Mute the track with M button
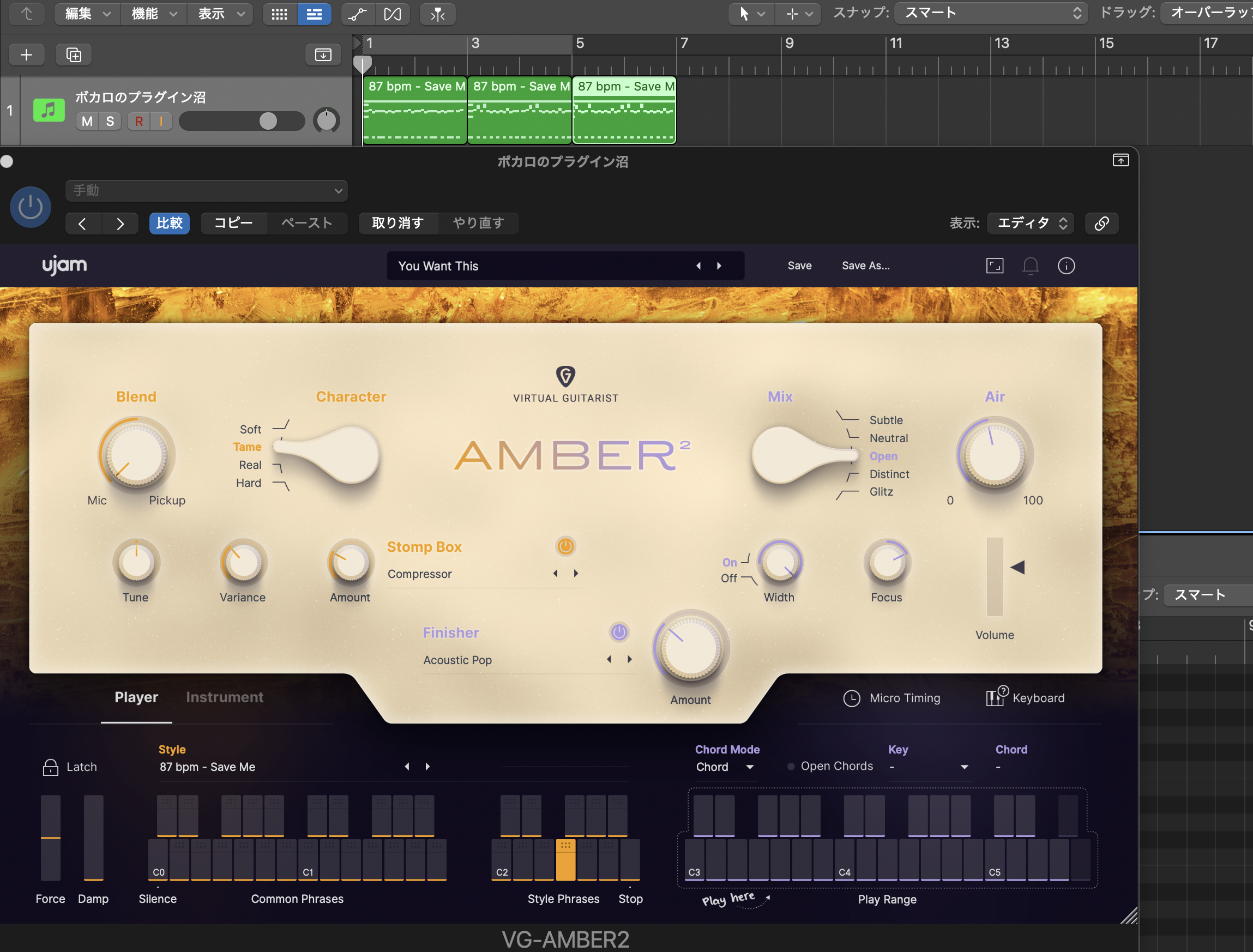This screenshot has height=952, width=1253. click(87, 121)
